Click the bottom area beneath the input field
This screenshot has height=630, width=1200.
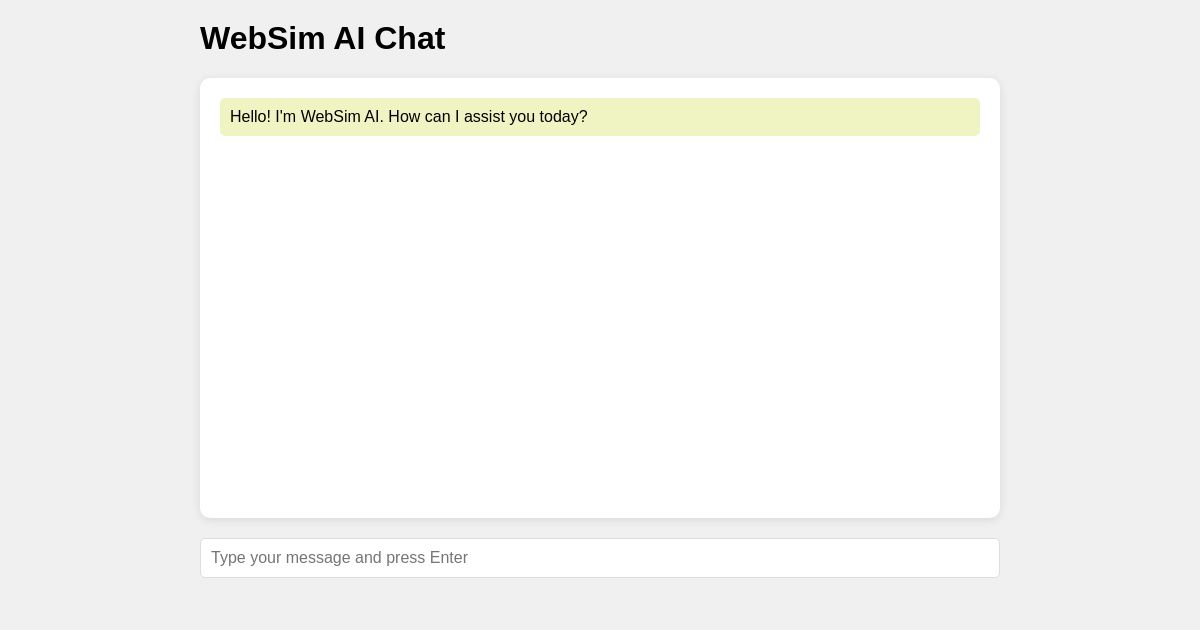(600, 605)
